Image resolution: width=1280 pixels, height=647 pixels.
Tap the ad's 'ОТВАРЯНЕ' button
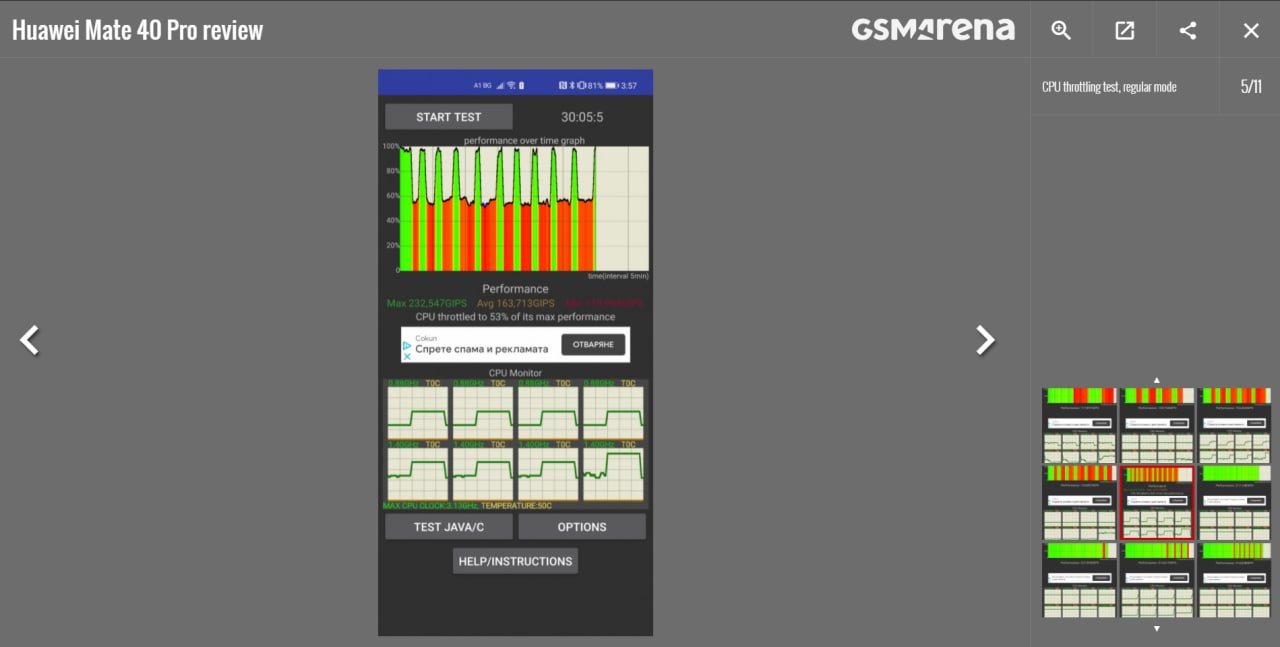(x=594, y=345)
